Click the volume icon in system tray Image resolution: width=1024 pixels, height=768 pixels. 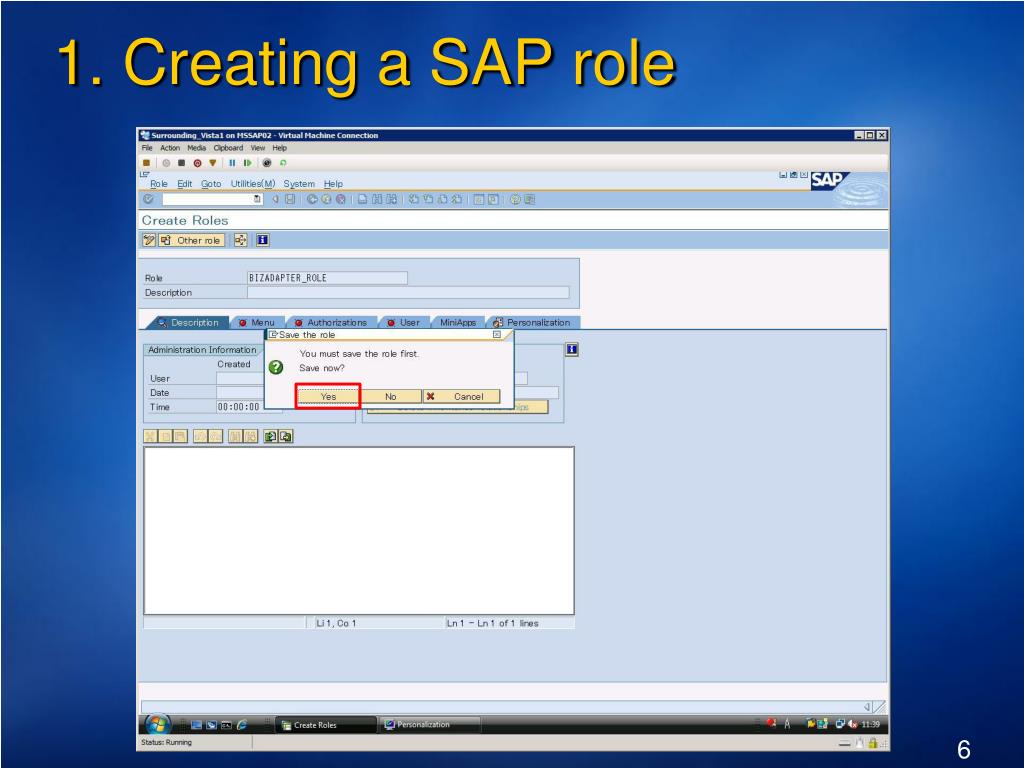pos(852,724)
